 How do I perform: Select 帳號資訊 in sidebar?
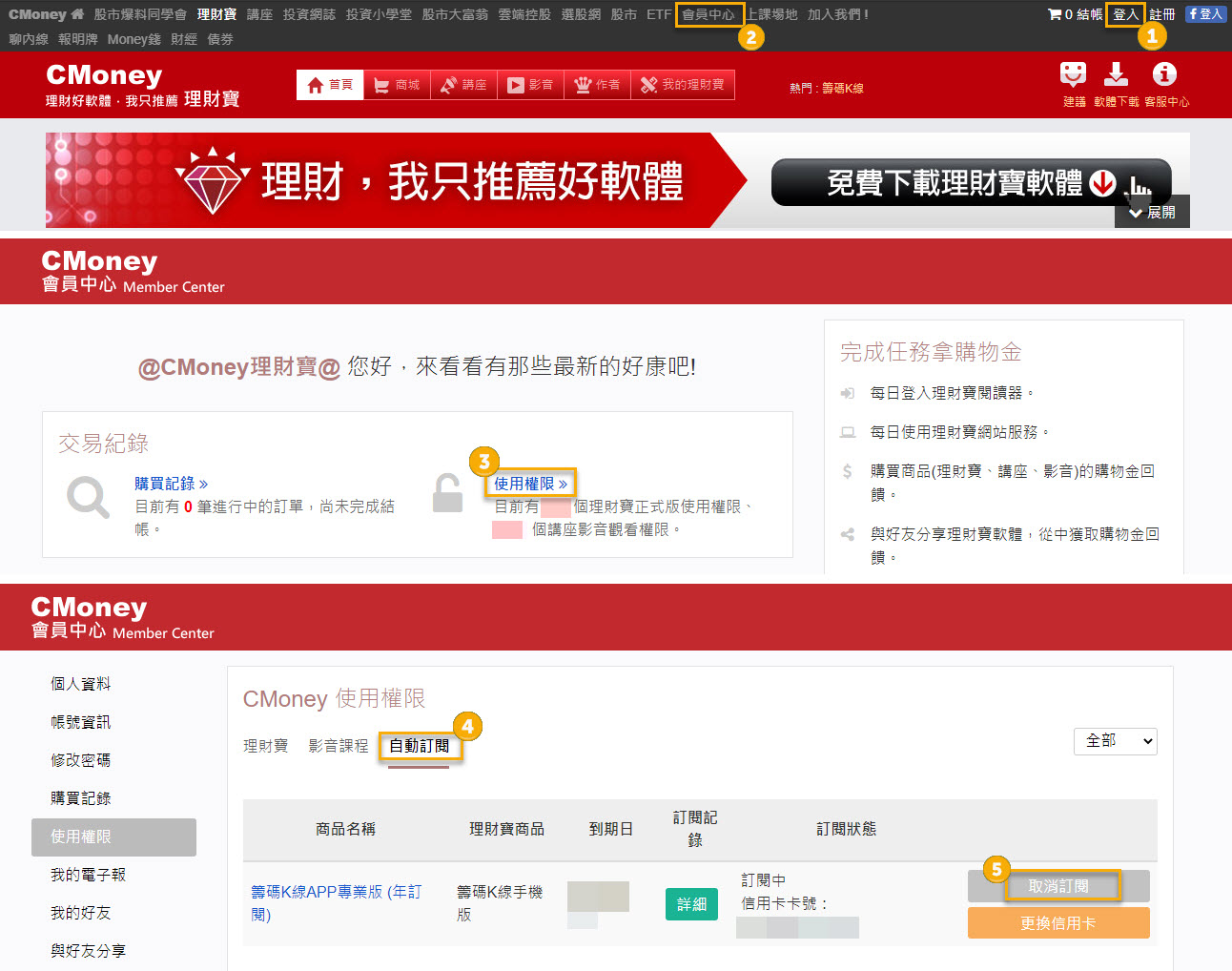[x=80, y=722]
